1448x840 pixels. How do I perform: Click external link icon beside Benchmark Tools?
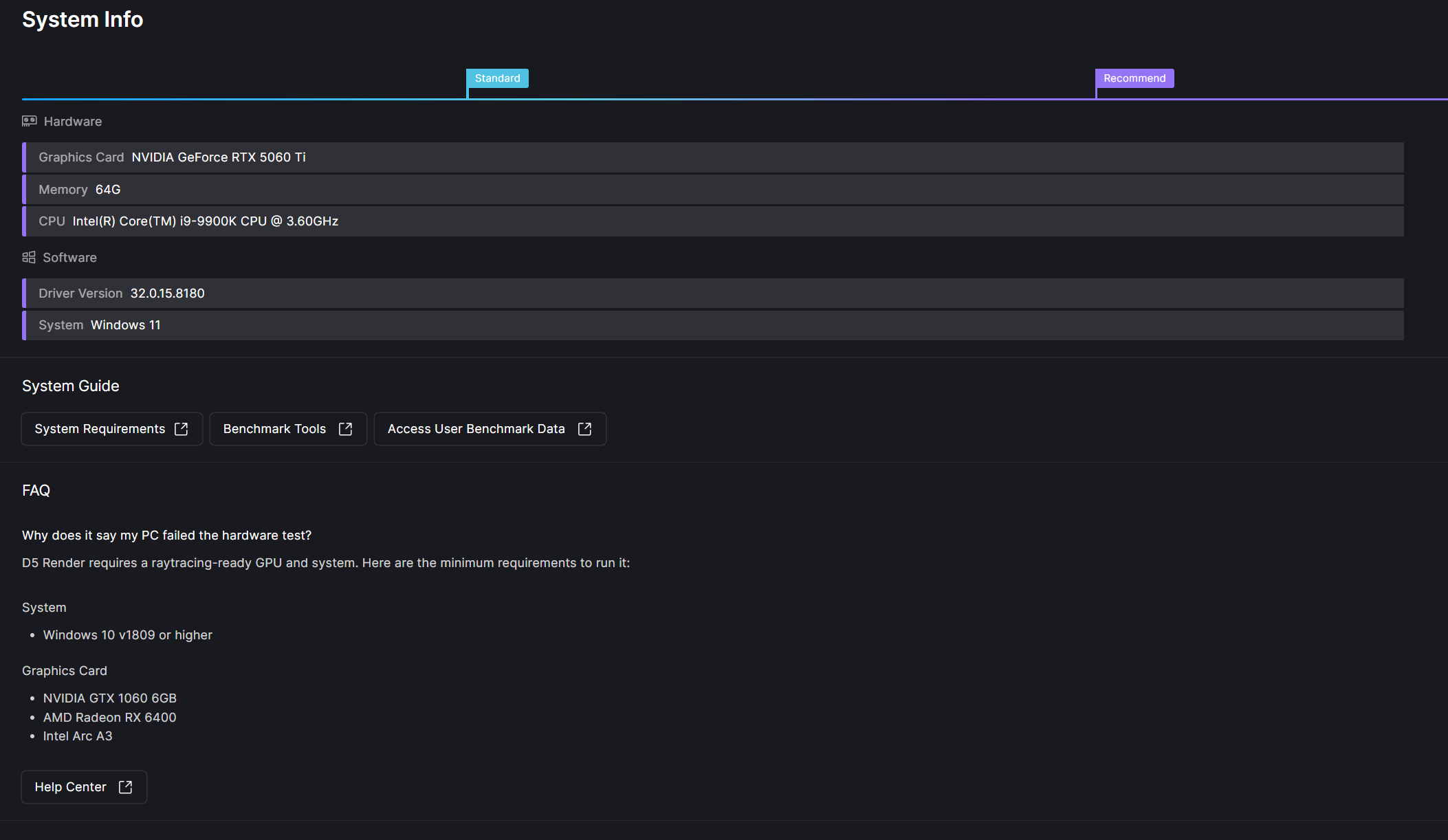(x=346, y=429)
